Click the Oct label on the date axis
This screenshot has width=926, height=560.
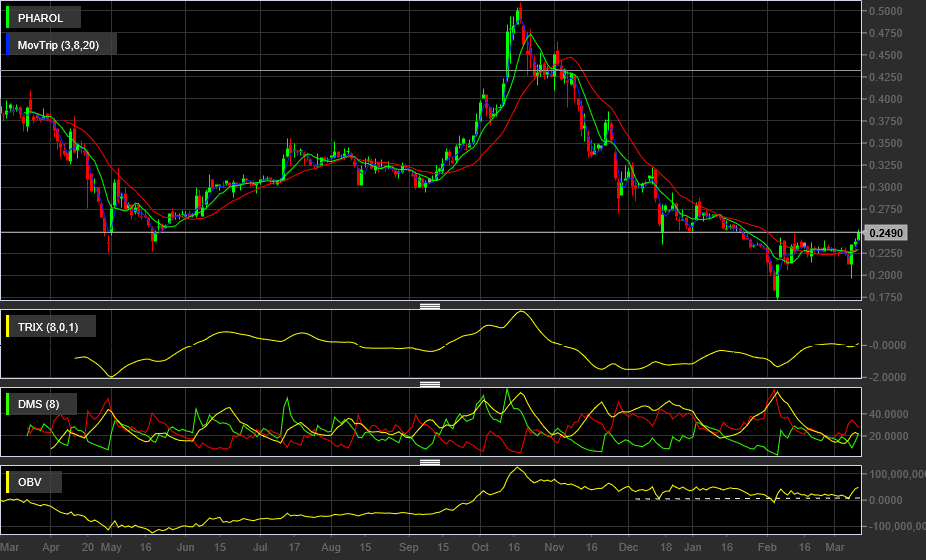tap(480, 548)
